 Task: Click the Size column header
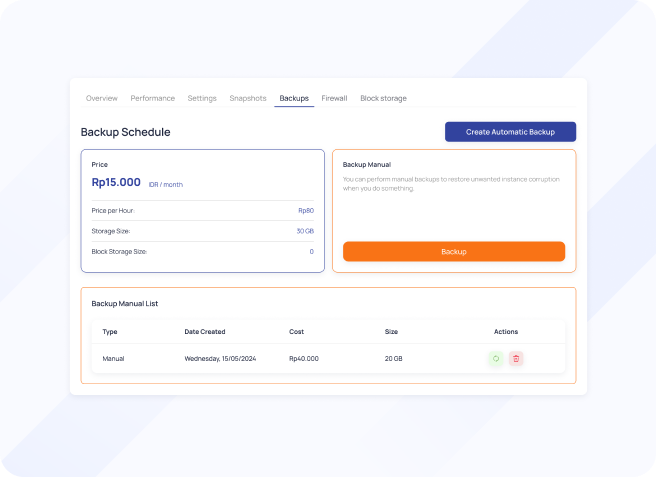click(391, 332)
